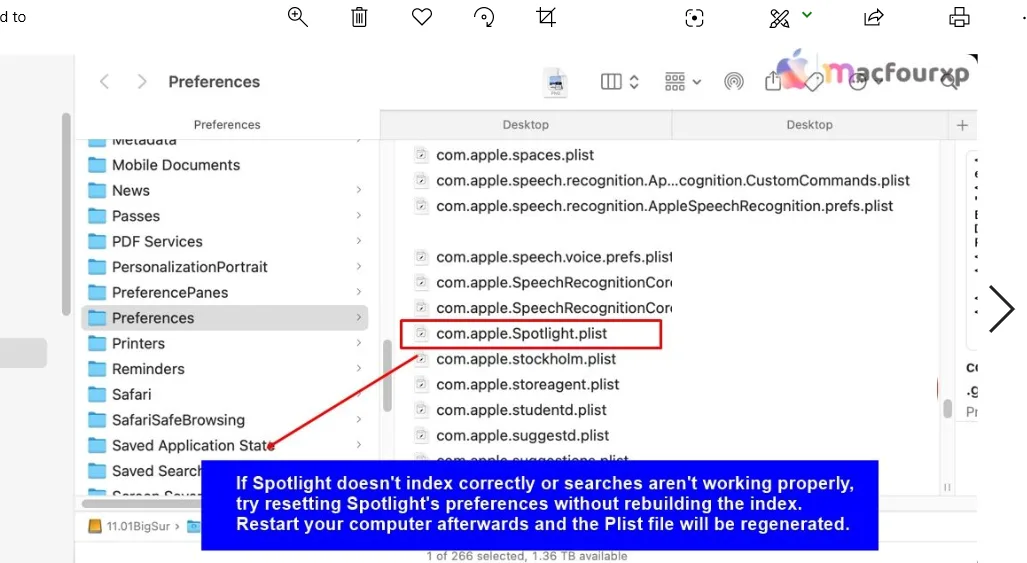
Task: Click the visual search scan icon
Action: point(694,18)
